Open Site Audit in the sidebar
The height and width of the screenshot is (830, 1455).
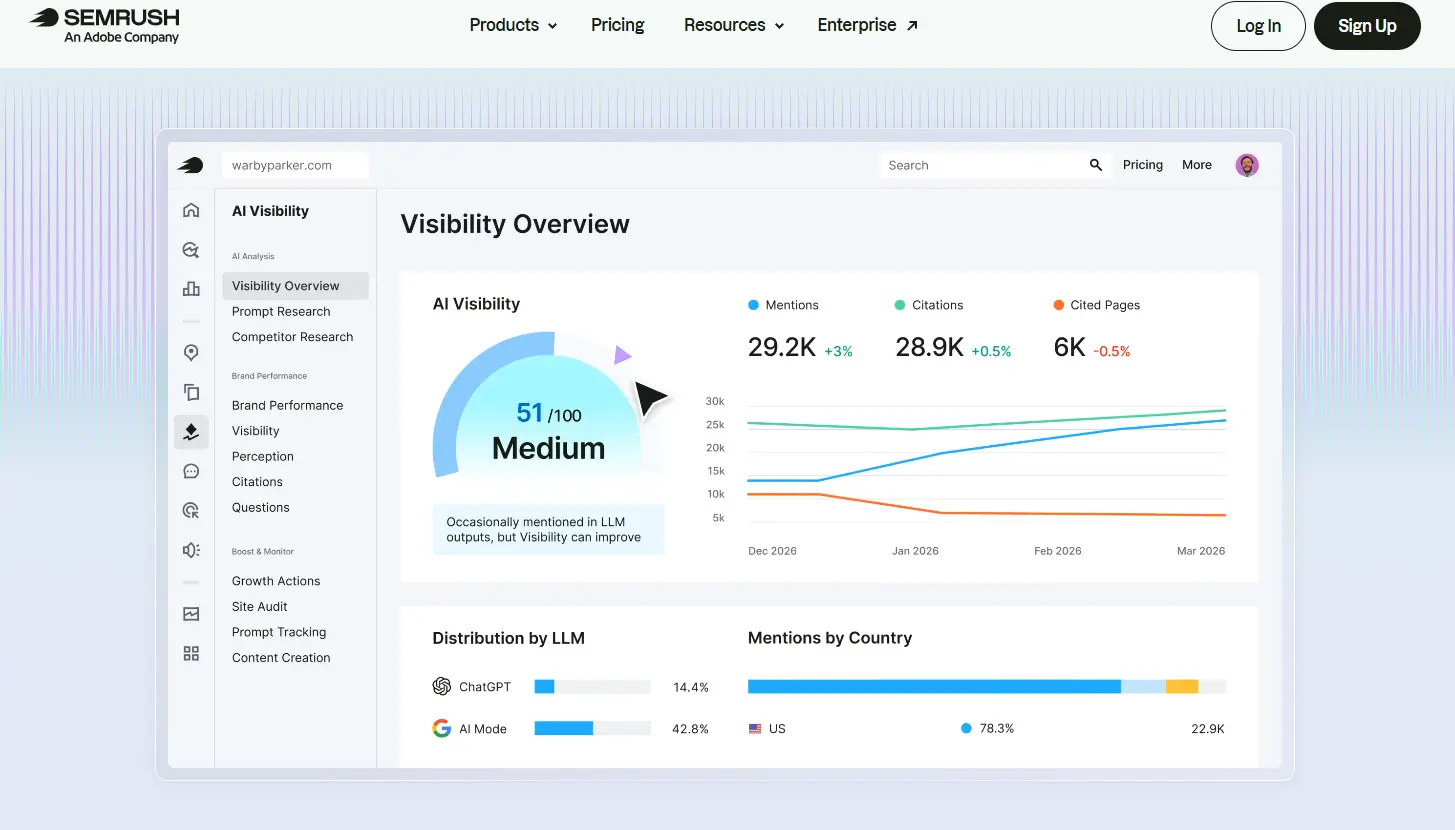pos(259,607)
